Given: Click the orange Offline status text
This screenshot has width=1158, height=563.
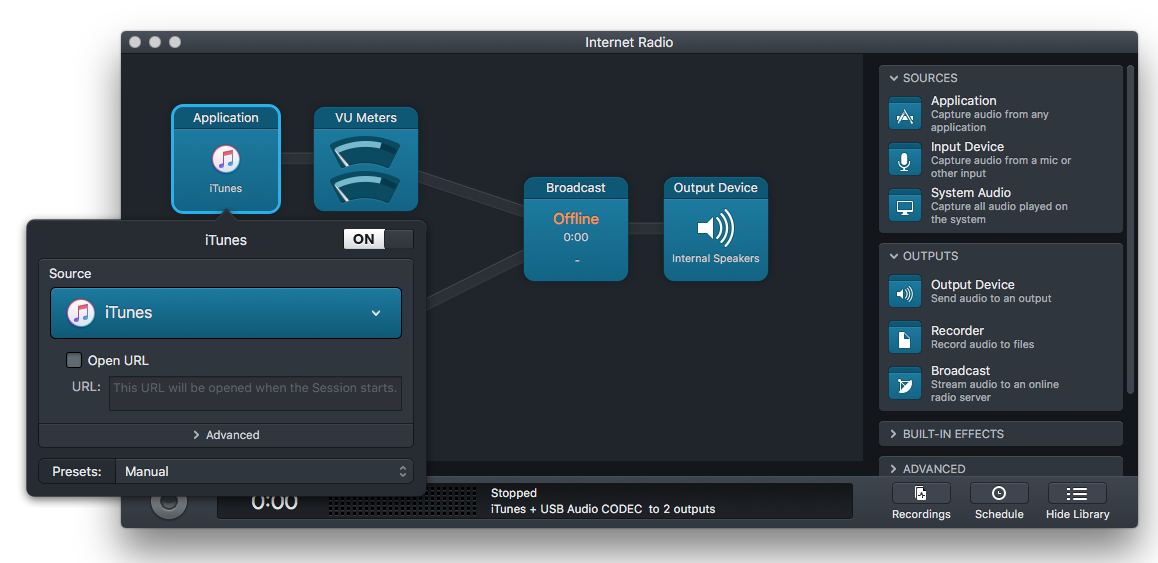Looking at the screenshot, I should tap(576, 219).
